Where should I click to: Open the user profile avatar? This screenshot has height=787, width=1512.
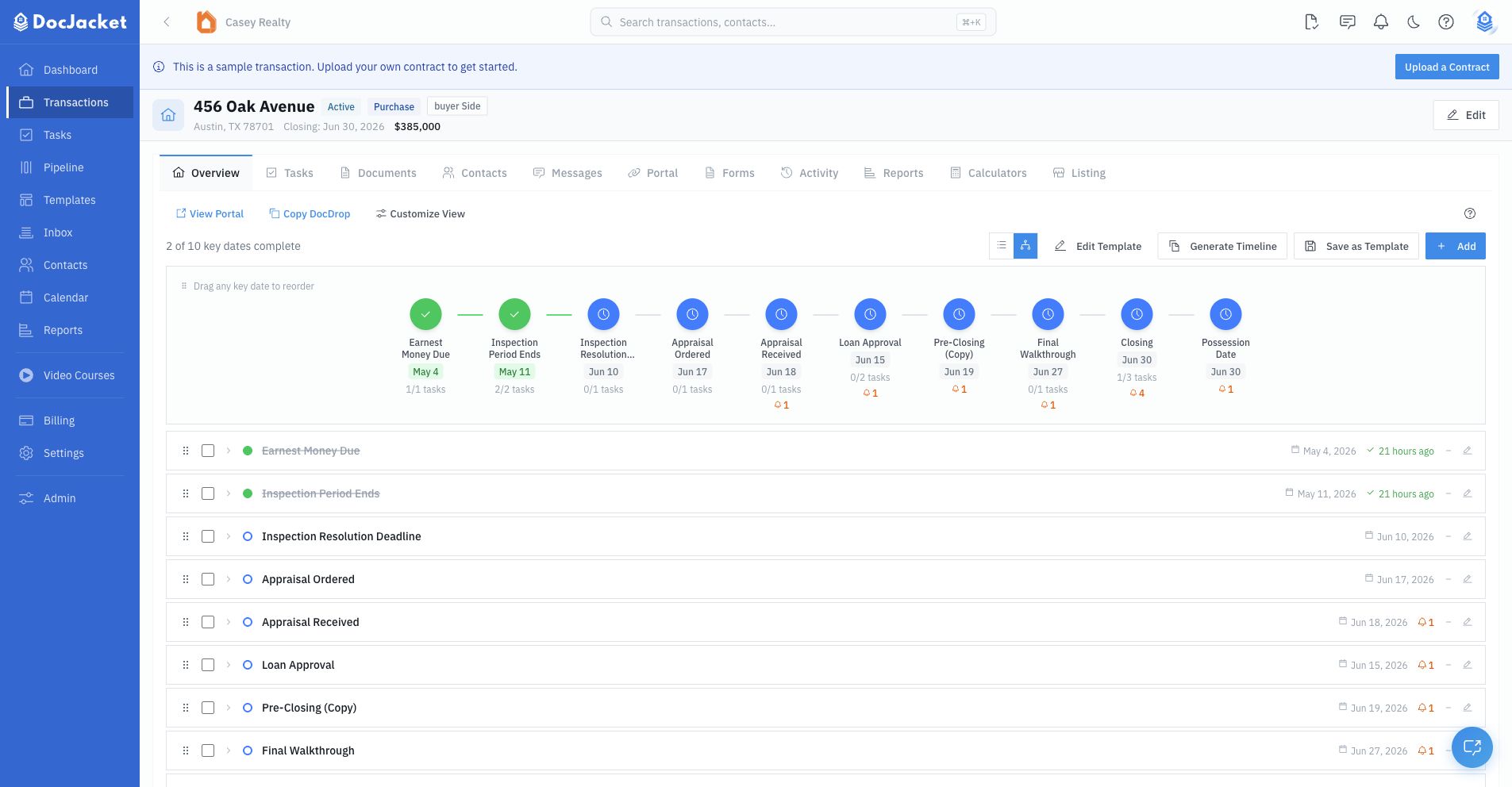[x=1485, y=22]
